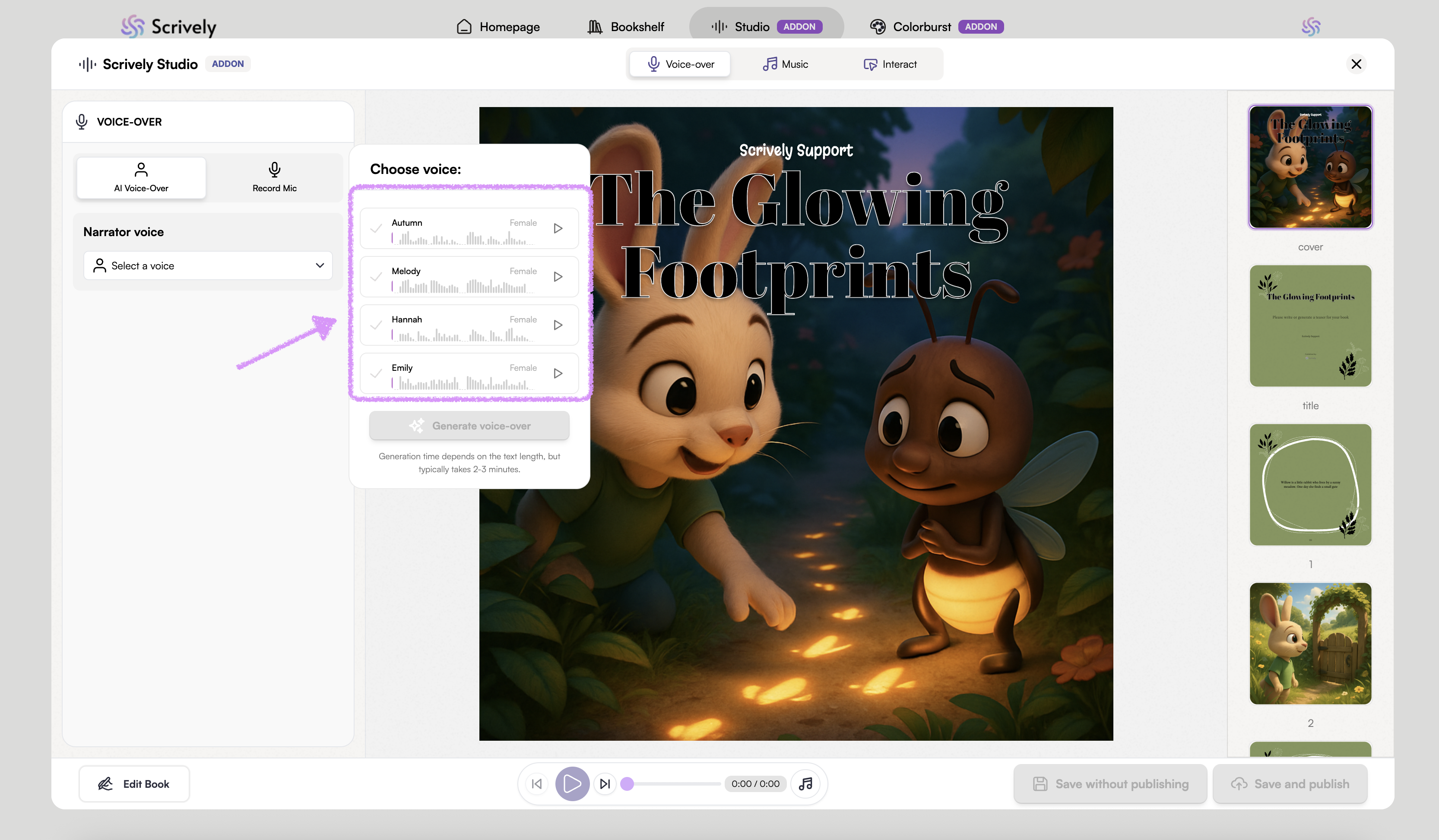Open the Select a voice dropdown
This screenshot has width=1439, height=840.
[208, 265]
